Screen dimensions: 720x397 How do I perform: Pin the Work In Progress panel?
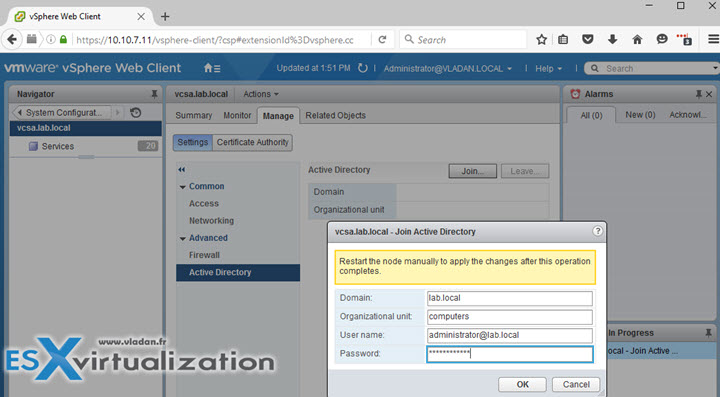[x=708, y=333]
